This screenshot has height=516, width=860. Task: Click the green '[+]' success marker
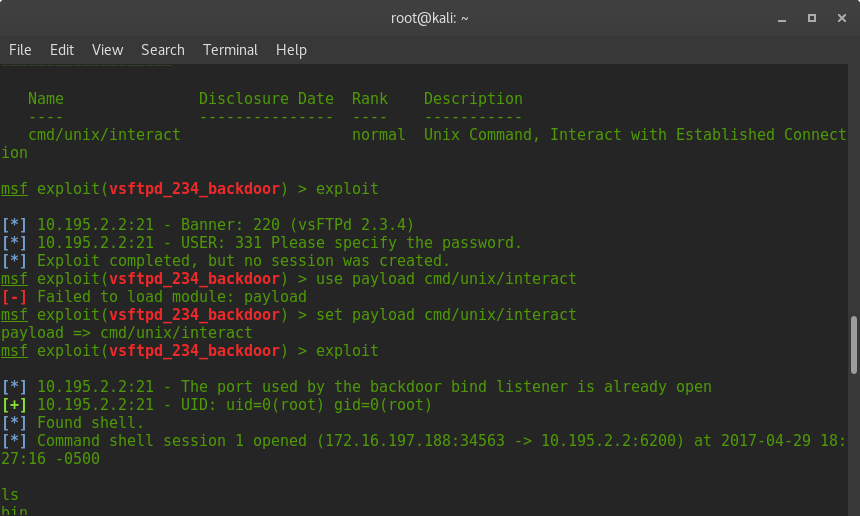pyautogui.click(x=14, y=405)
